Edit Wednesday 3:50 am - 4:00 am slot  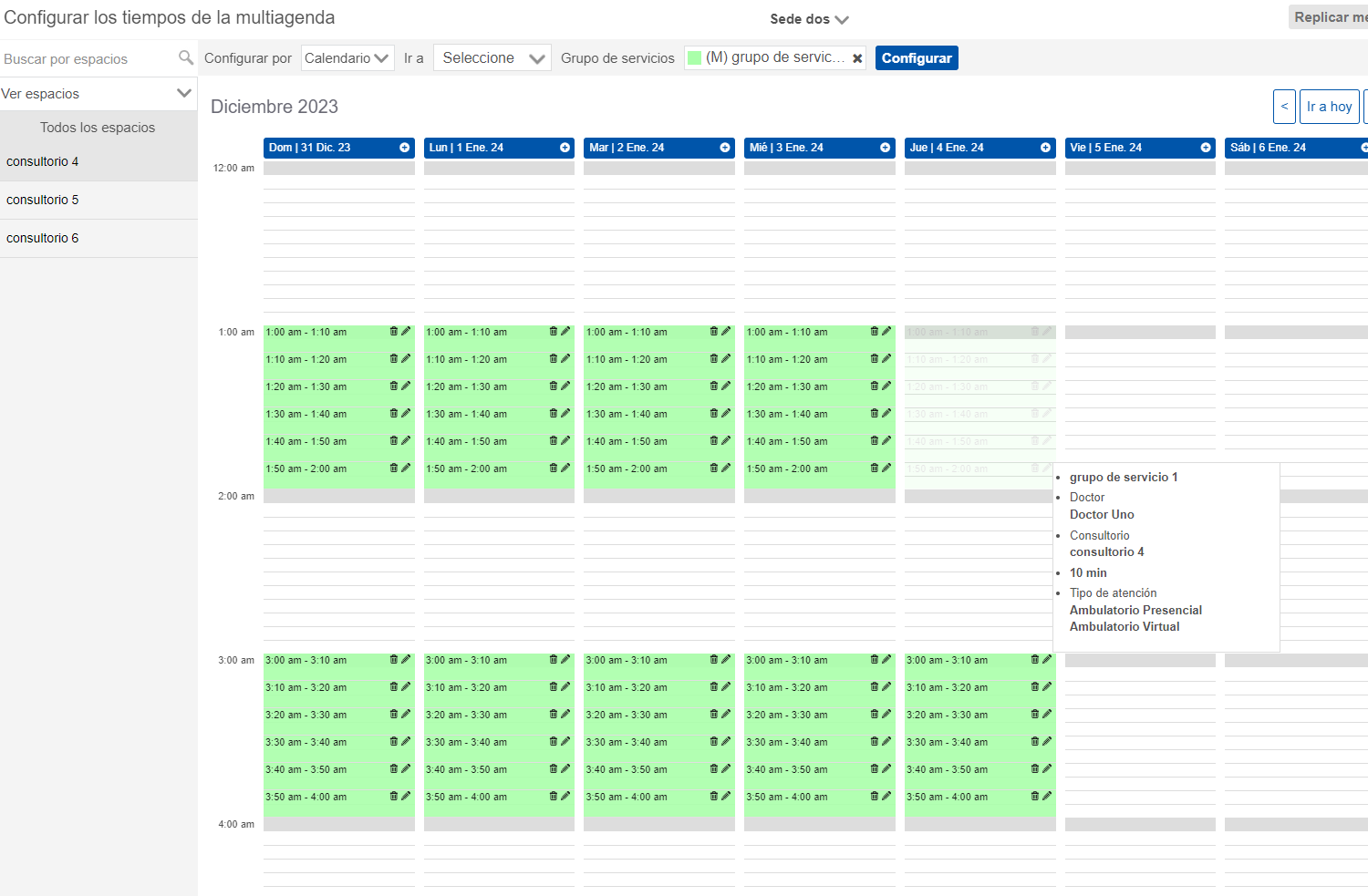886,797
